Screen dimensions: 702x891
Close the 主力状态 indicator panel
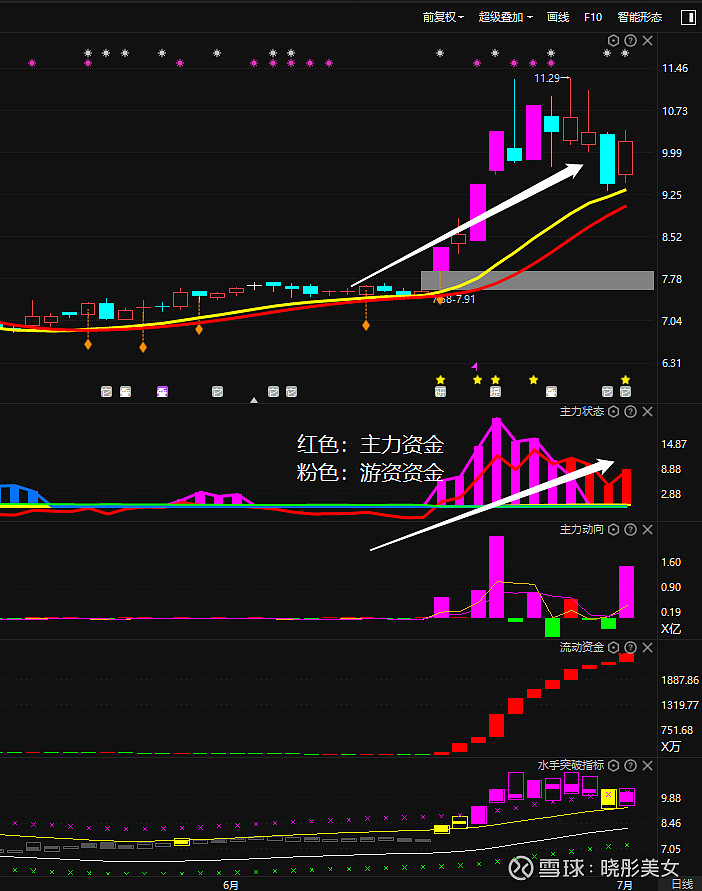[647, 411]
